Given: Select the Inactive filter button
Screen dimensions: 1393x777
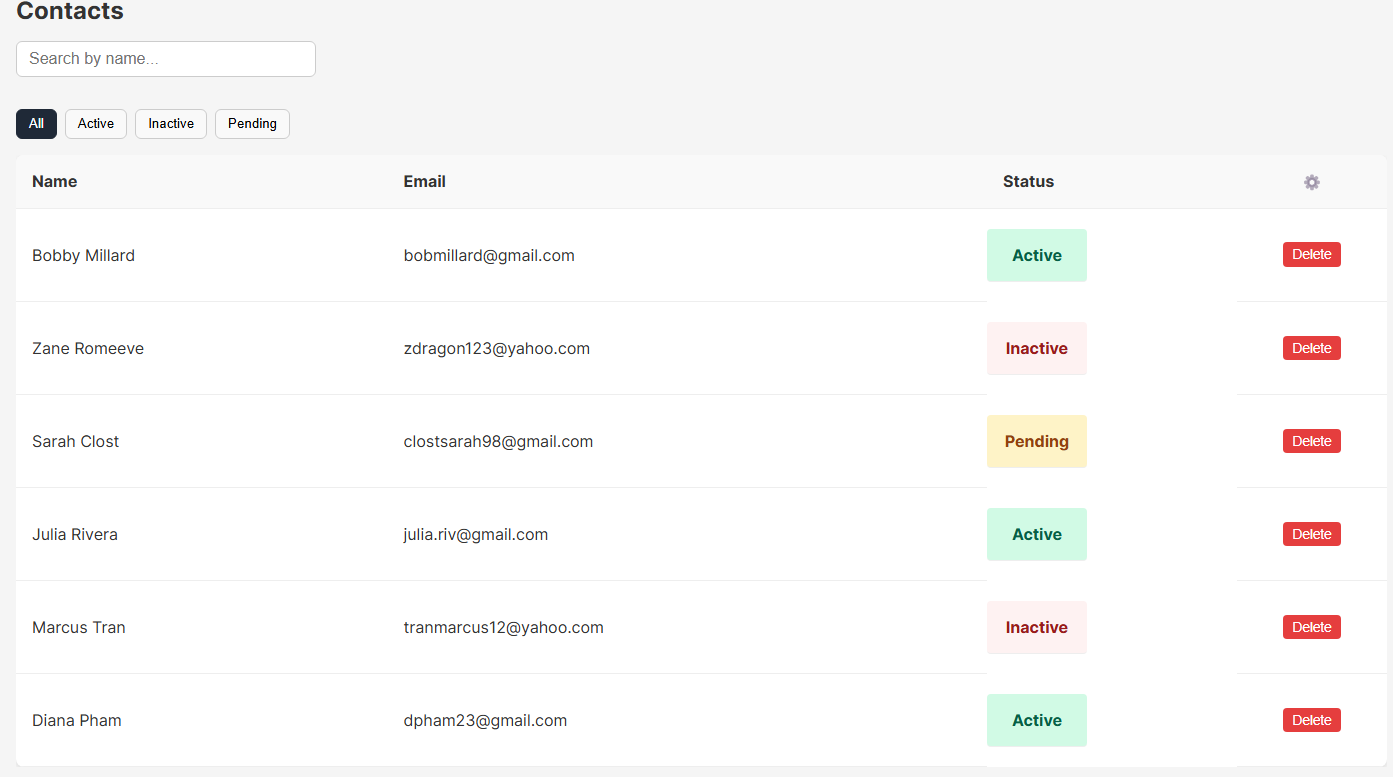Looking at the screenshot, I should [171, 124].
